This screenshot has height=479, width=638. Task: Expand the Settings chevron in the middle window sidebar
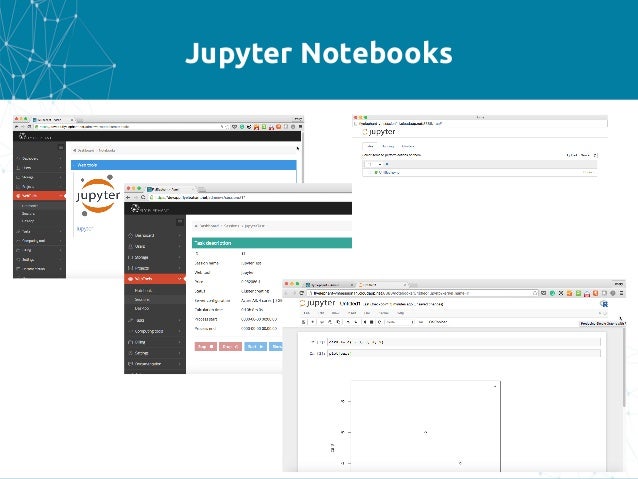(179, 353)
